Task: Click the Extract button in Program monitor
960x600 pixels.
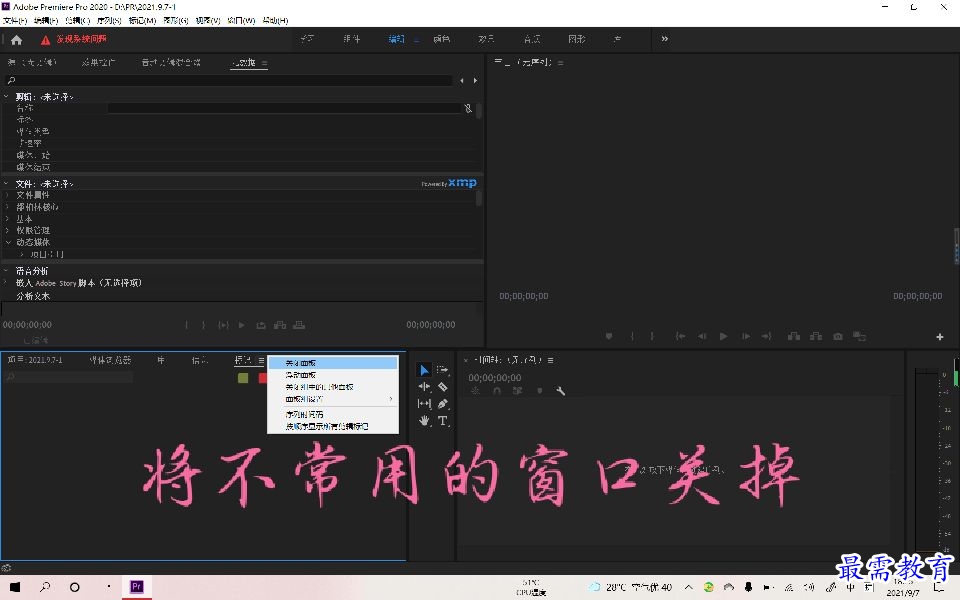Action: (816, 336)
